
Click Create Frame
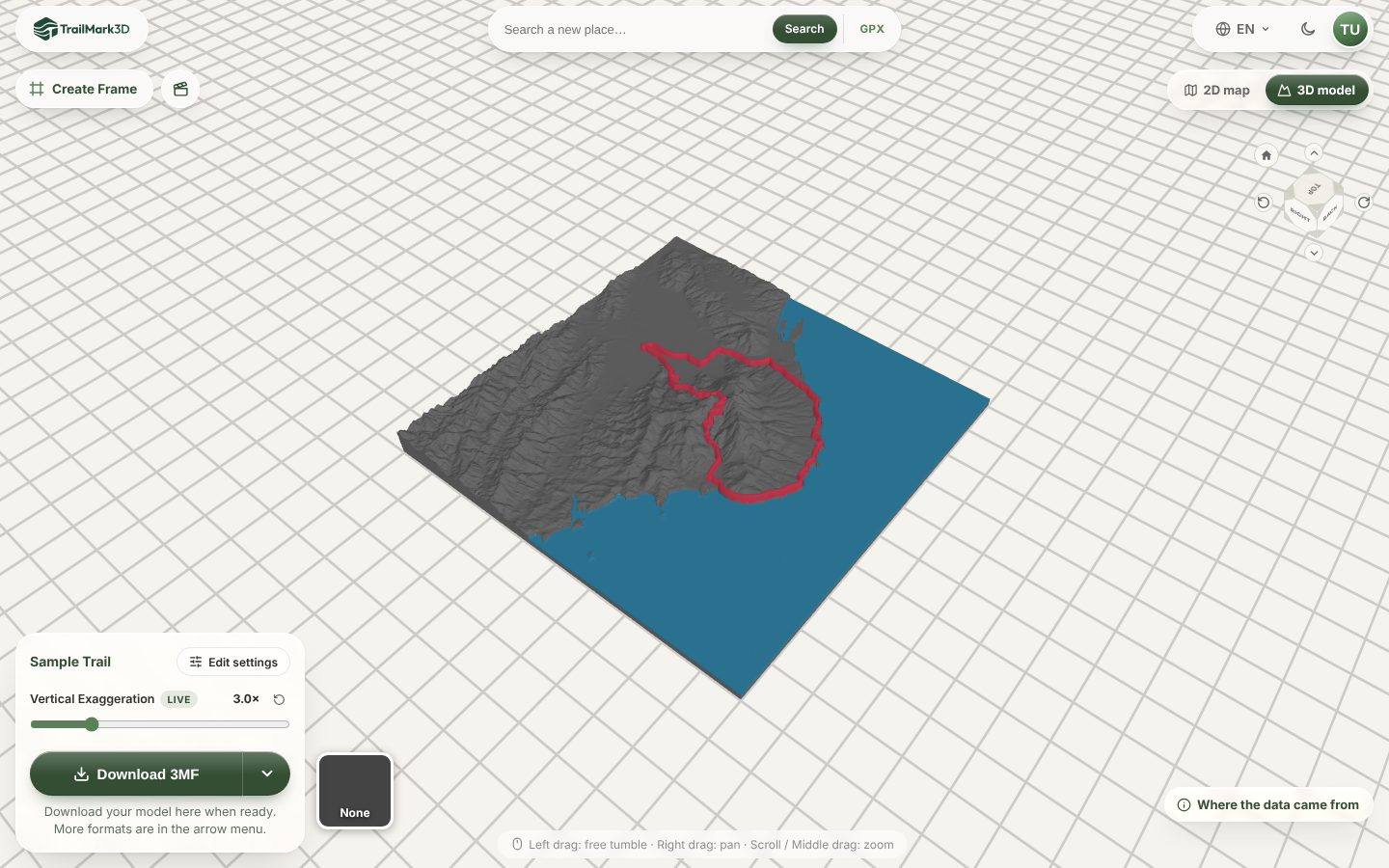[84, 89]
